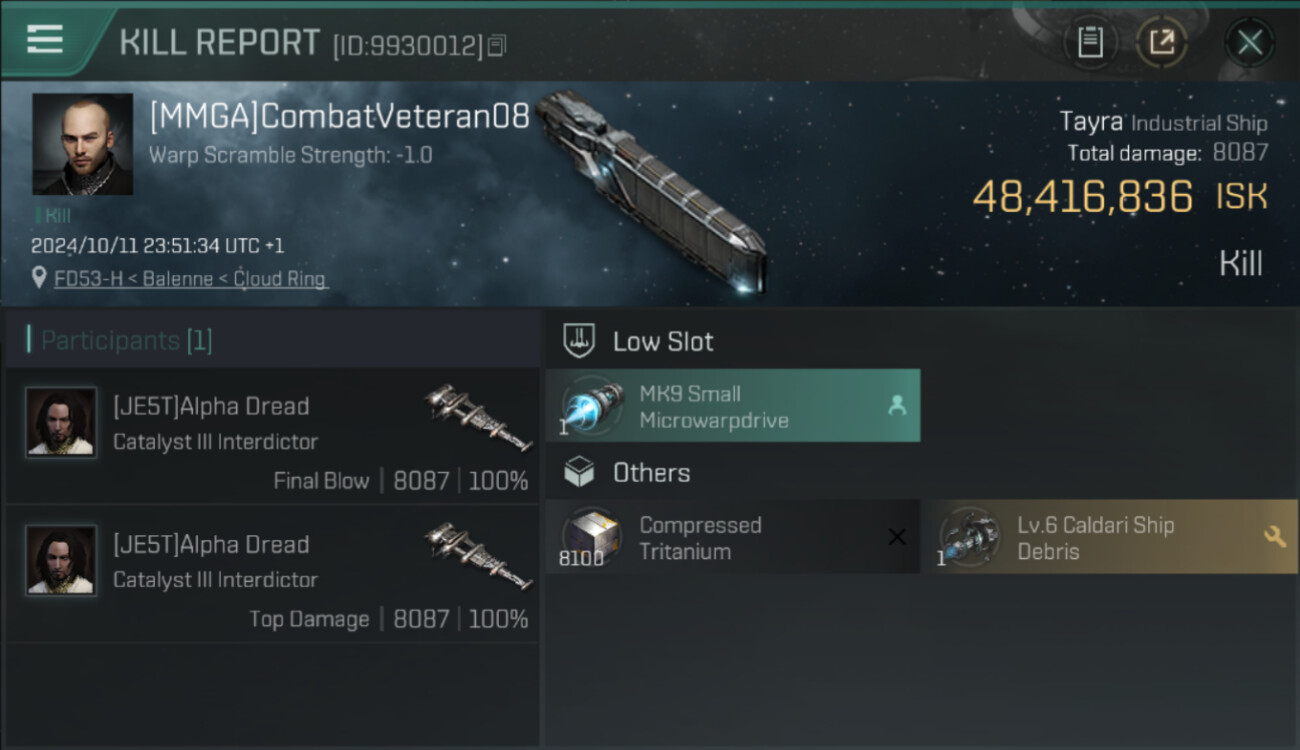View CombatVeteran08 victim portrait
The height and width of the screenshot is (750, 1300).
pos(83,144)
